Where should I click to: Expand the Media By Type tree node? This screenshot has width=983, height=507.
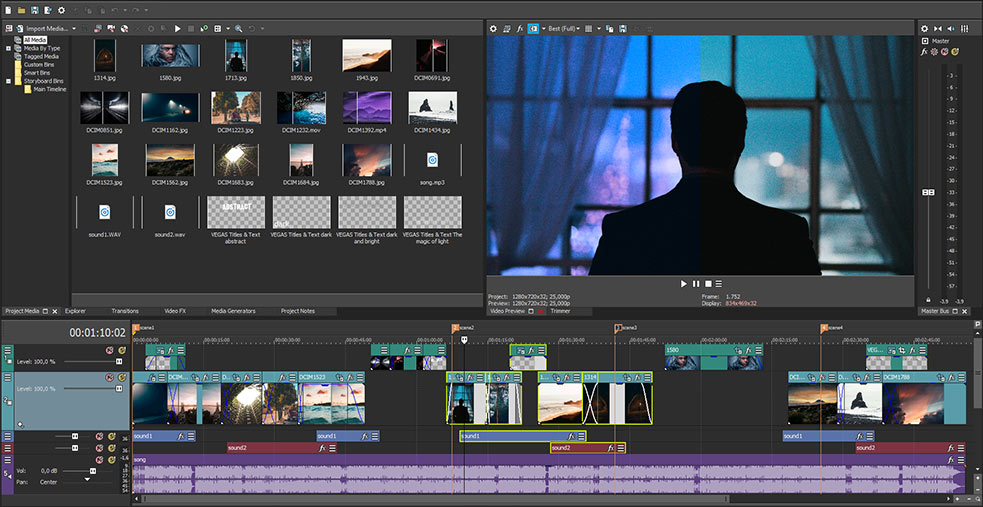pyautogui.click(x=8, y=48)
